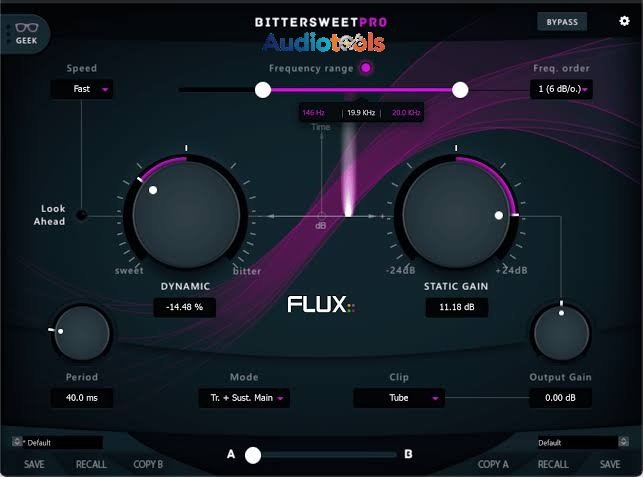Click the A/B morph slider handle
The height and width of the screenshot is (477, 643).
click(253, 455)
